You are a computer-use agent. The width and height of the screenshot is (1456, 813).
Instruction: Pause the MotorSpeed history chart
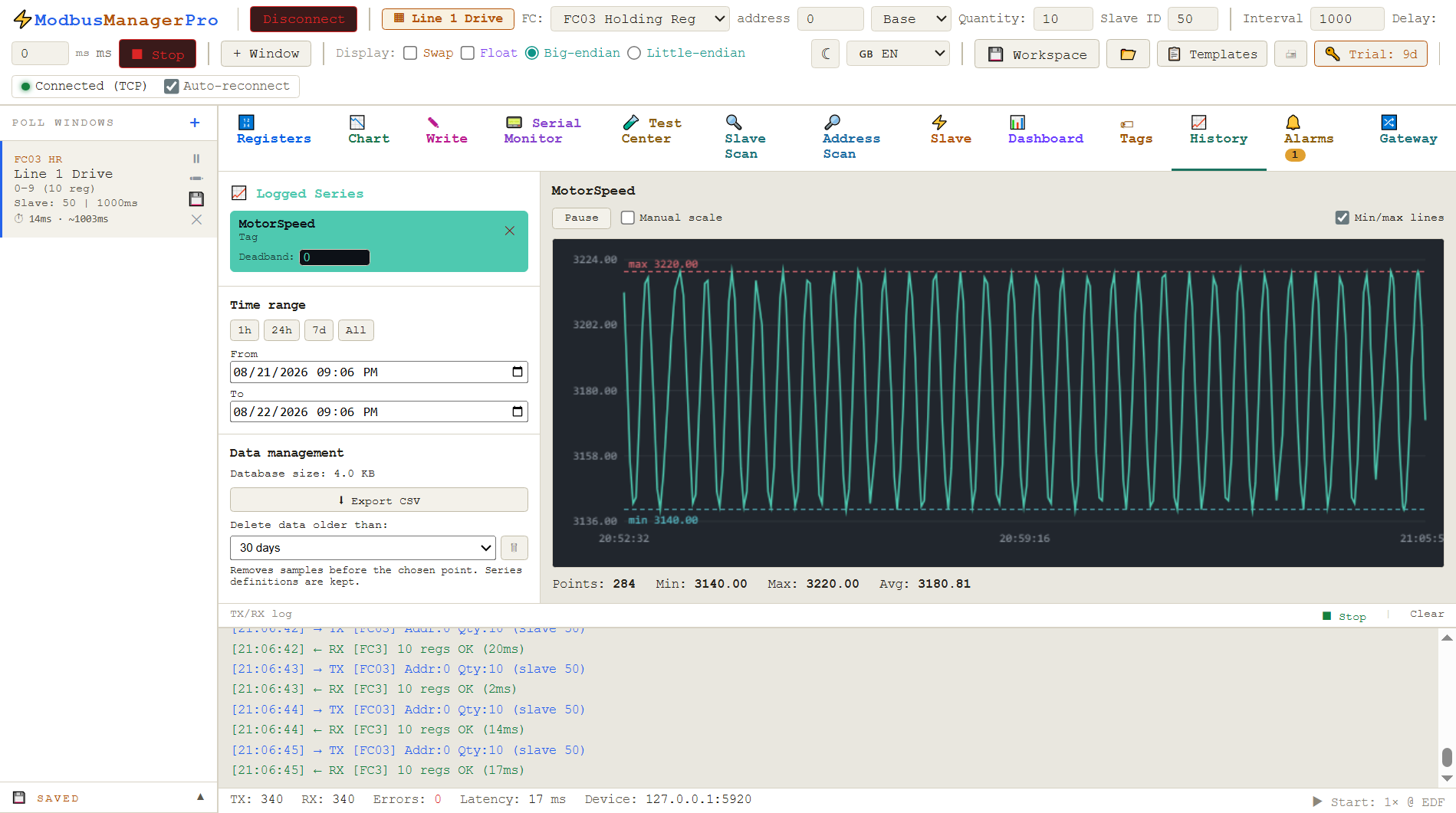click(581, 218)
